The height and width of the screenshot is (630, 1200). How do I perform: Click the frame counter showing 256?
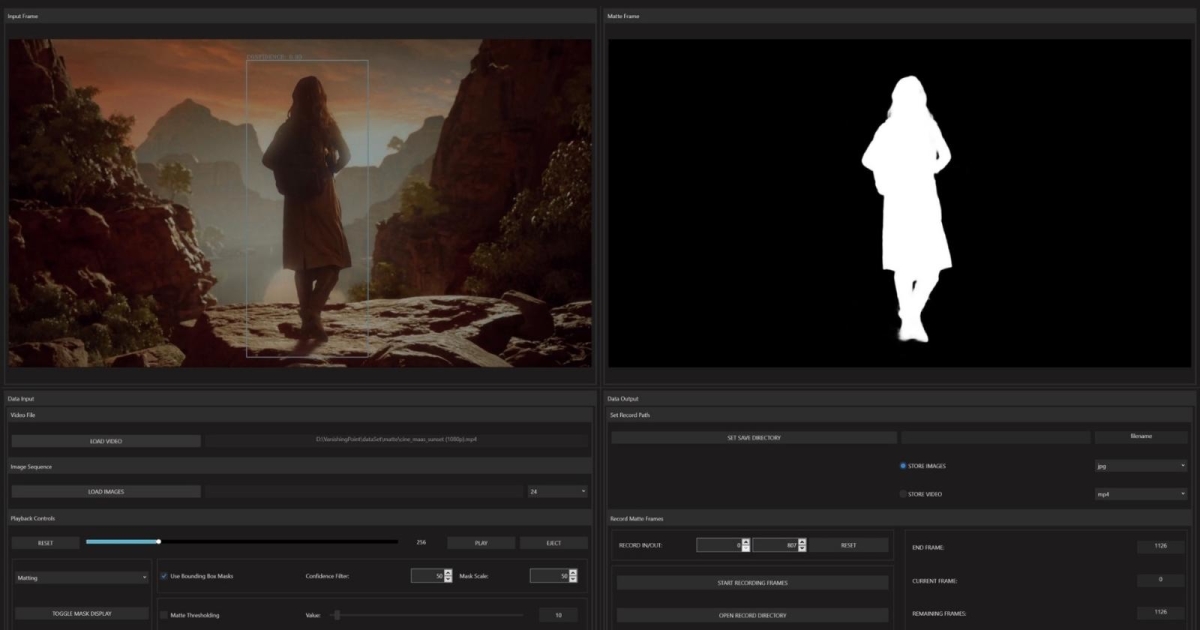point(421,543)
